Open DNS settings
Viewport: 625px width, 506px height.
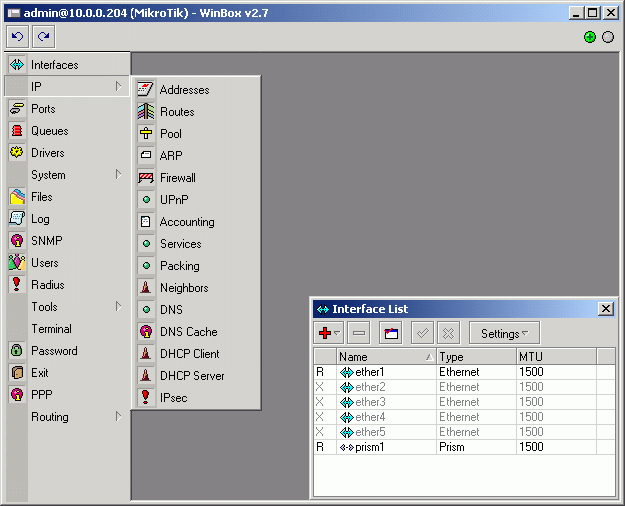(196, 309)
